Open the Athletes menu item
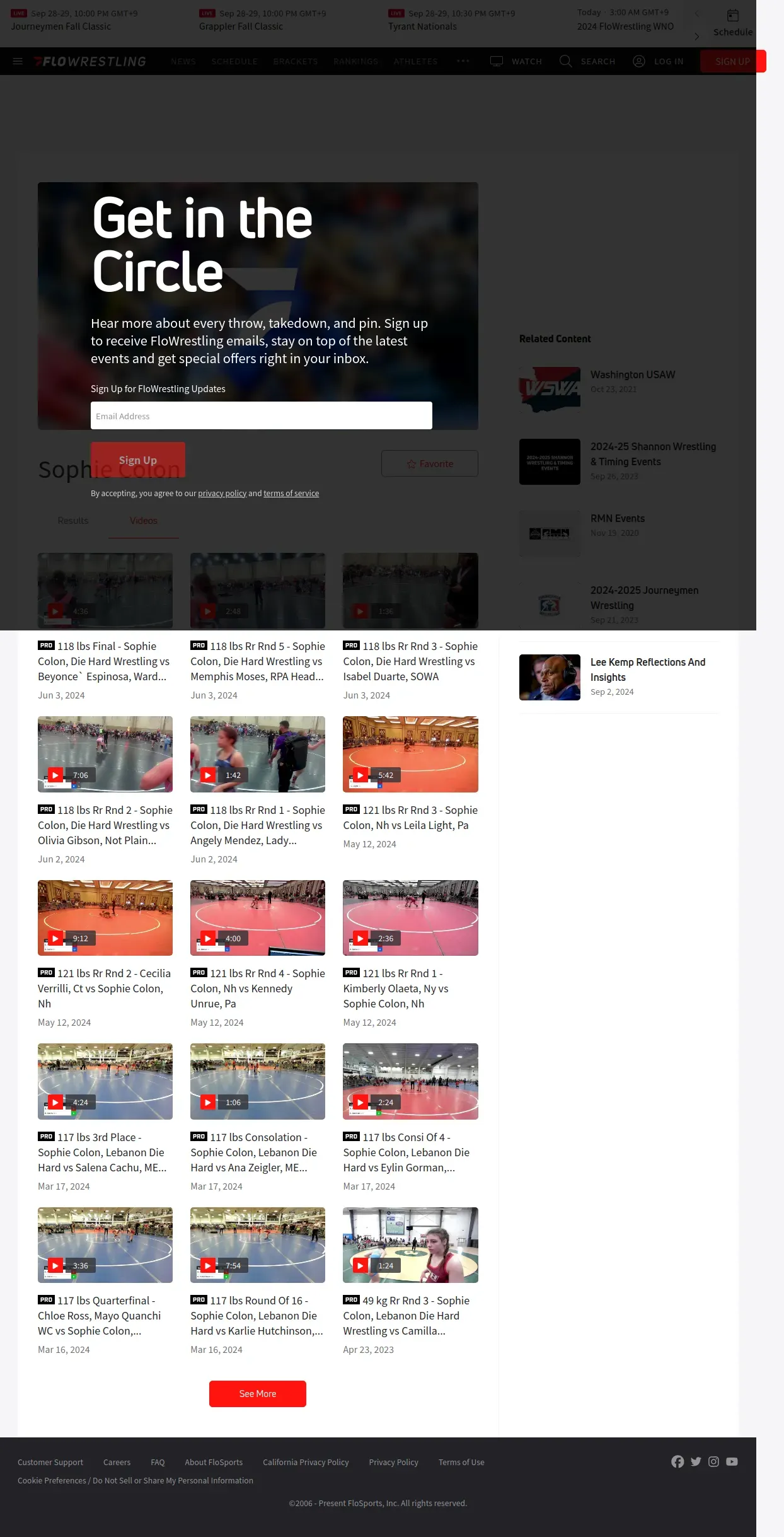This screenshot has width=784, height=1537. [x=415, y=61]
